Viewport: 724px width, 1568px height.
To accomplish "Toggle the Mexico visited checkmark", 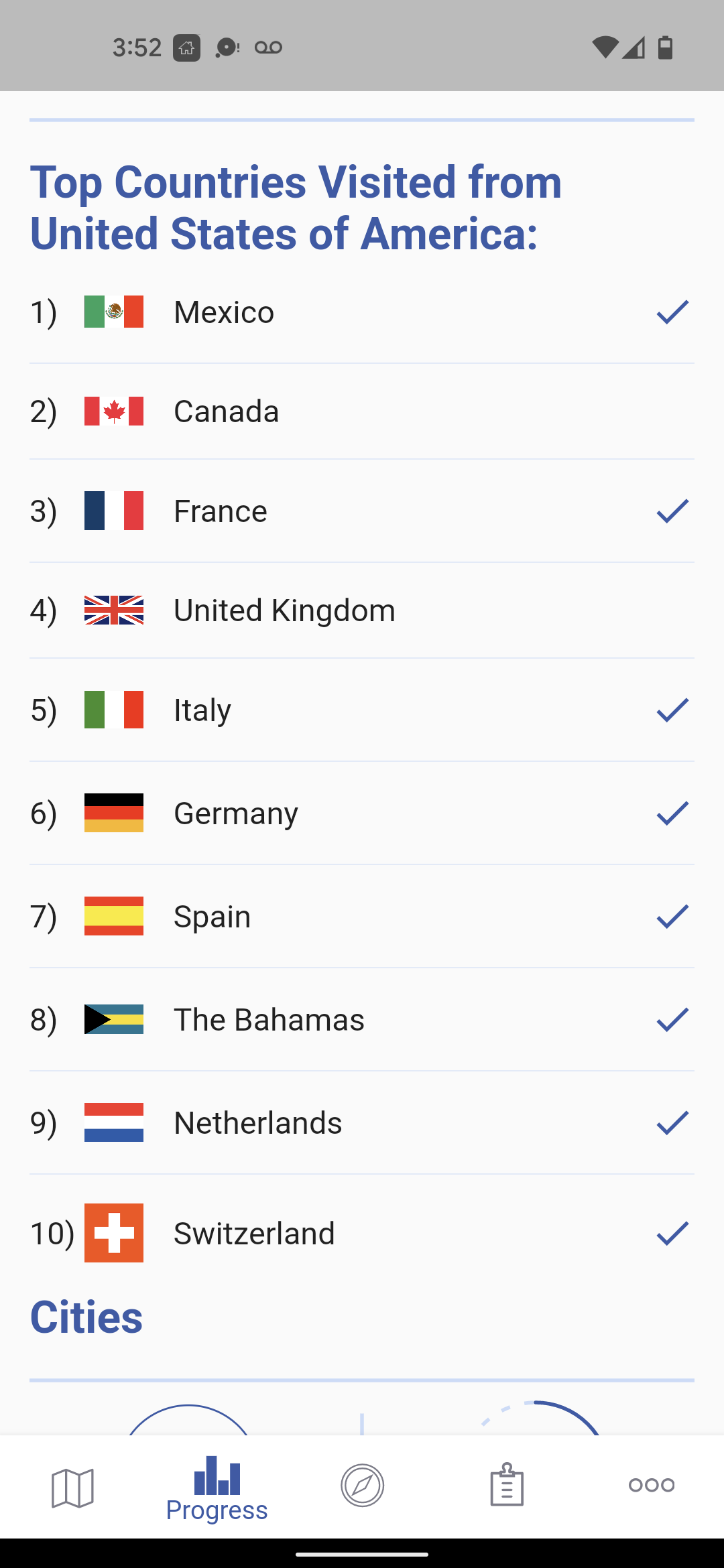I will click(x=672, y=312).
